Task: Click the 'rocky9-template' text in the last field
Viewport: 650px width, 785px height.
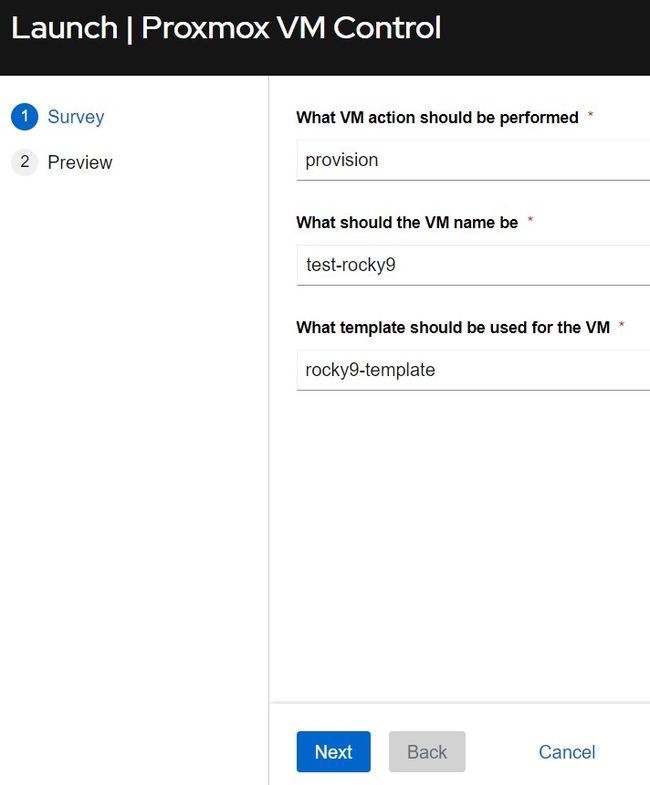Action: pos(370,370)
